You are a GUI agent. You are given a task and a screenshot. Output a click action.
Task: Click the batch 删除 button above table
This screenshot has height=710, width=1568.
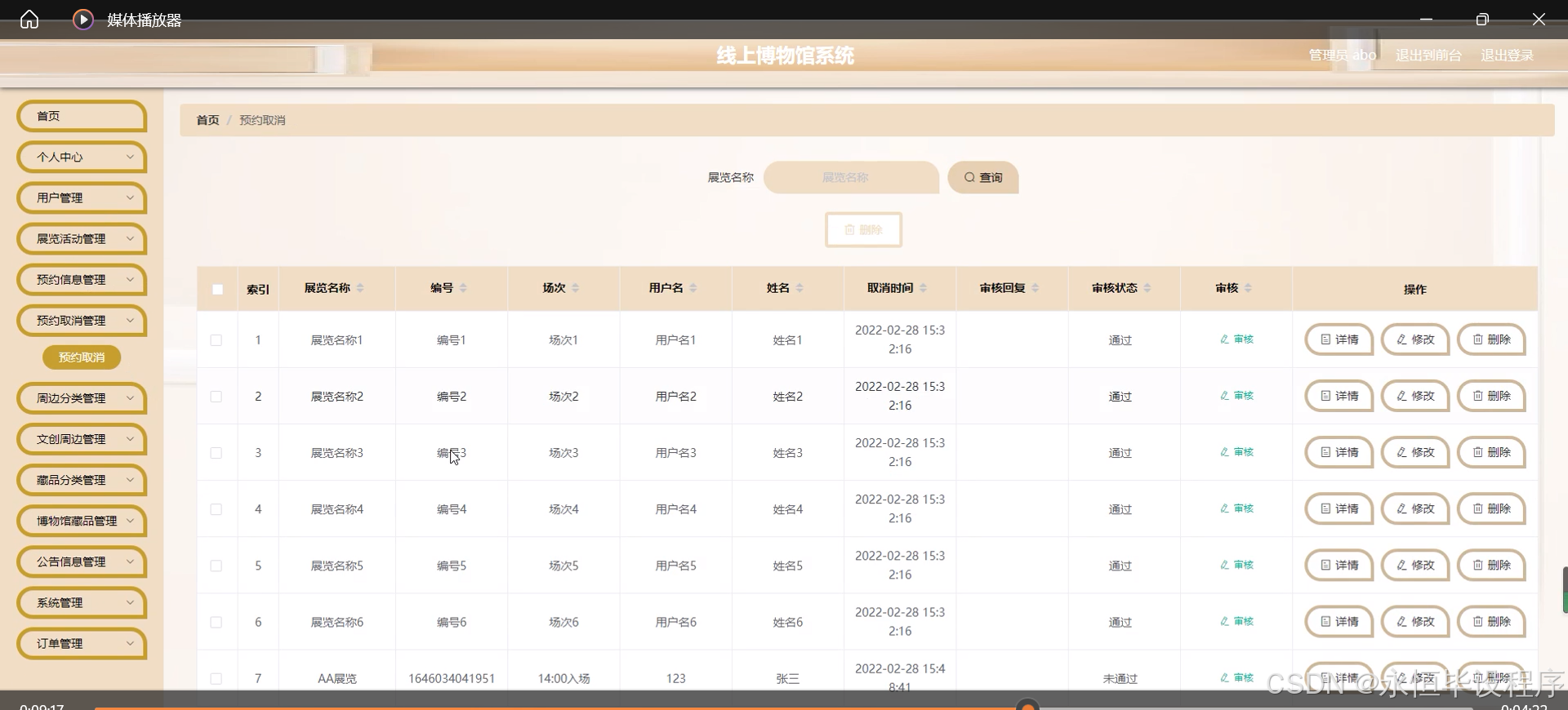863,230
